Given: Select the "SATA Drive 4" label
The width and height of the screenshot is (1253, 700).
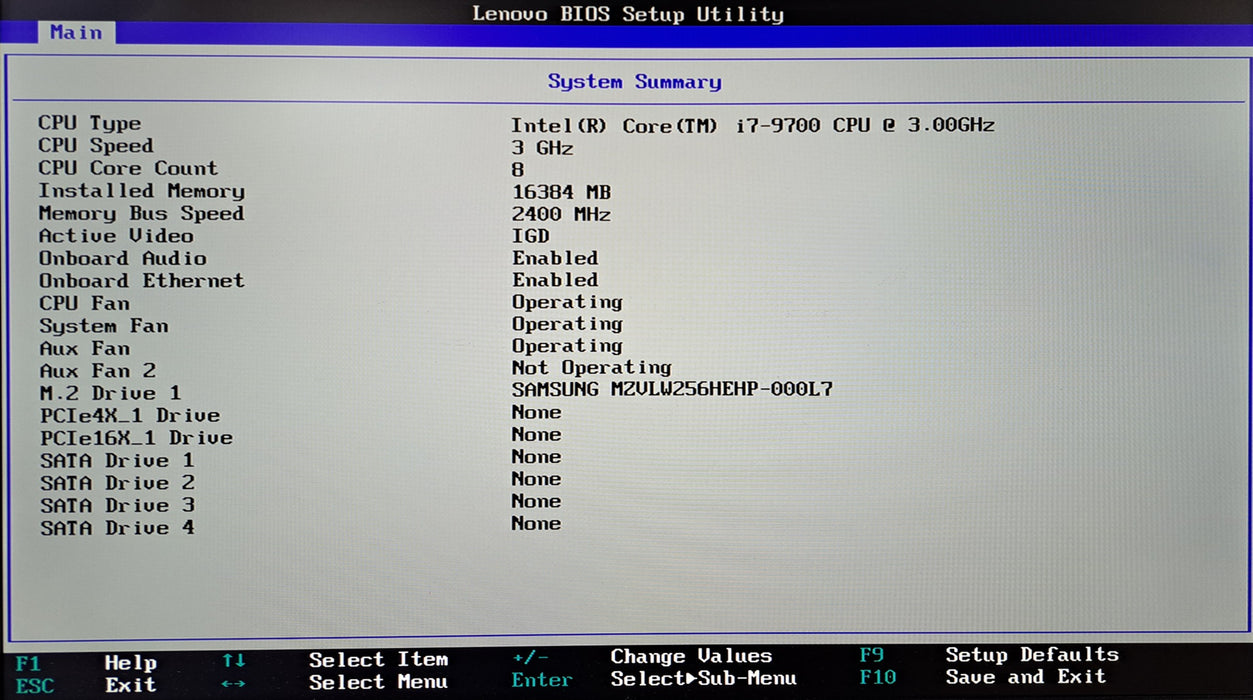Looking at the screenshot, I should pyautogui.click(x=117, y=528).
